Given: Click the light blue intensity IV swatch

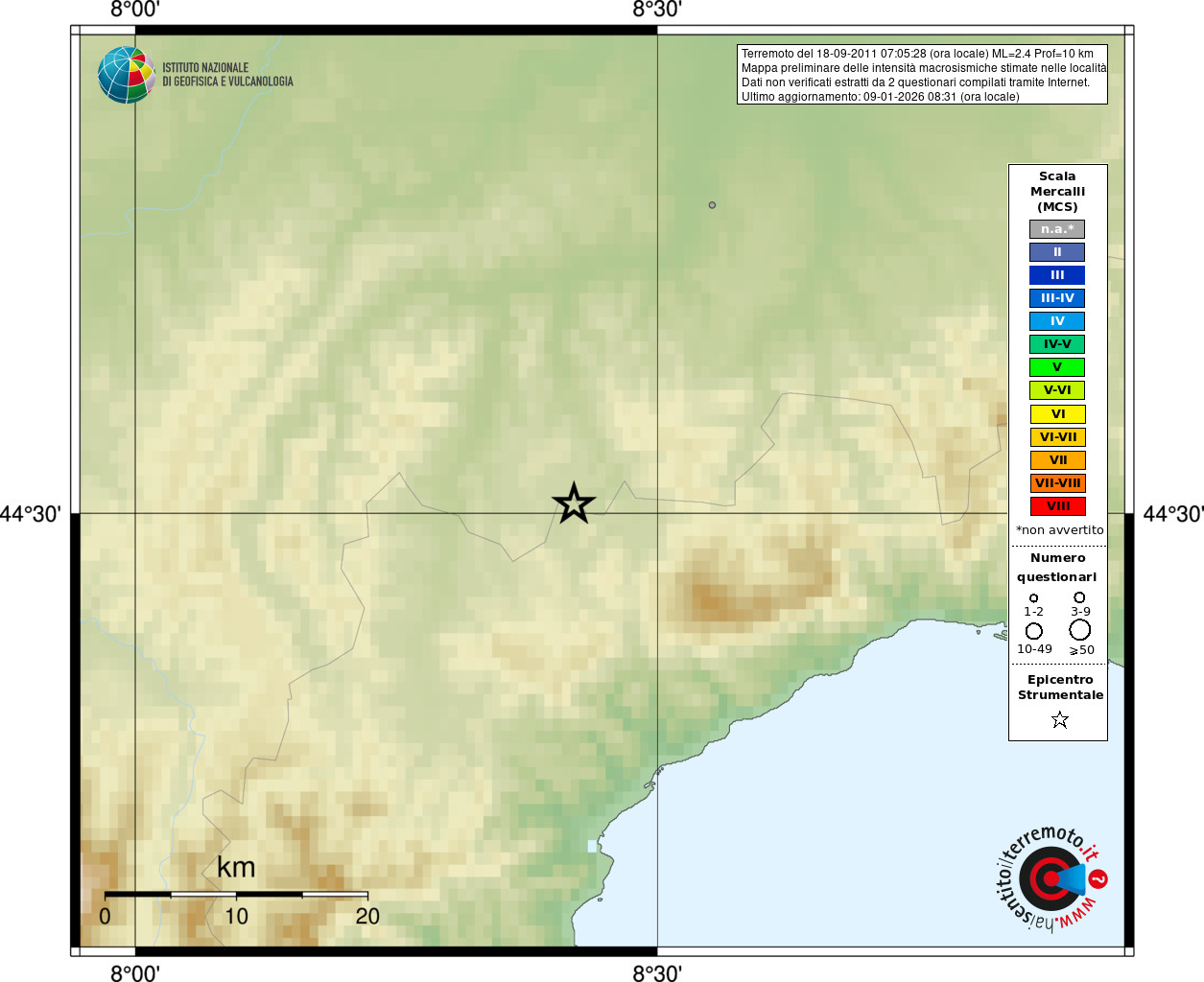Looking at the screenshot, I should [x=1057, y=321].
